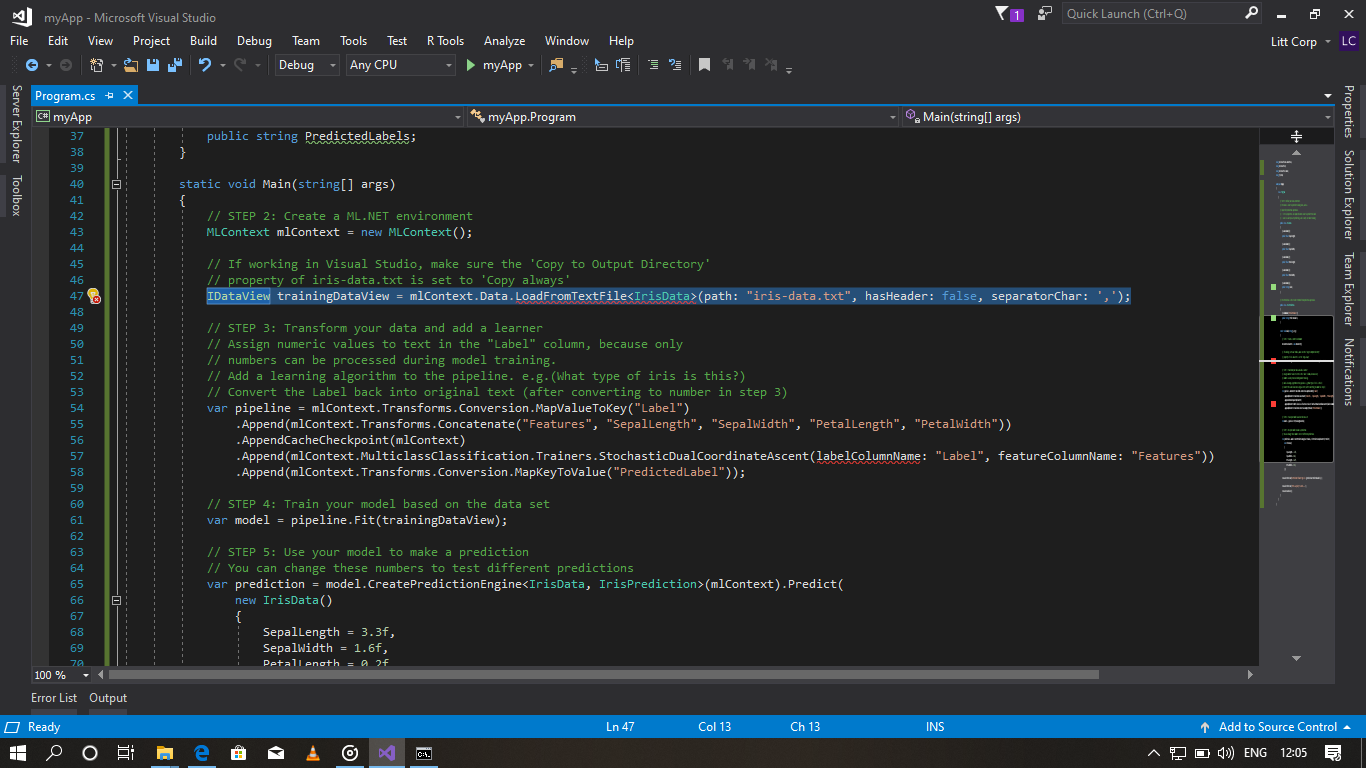
Task: Click INS to switch to overtype mode
Action: click(x=935, y=727)
